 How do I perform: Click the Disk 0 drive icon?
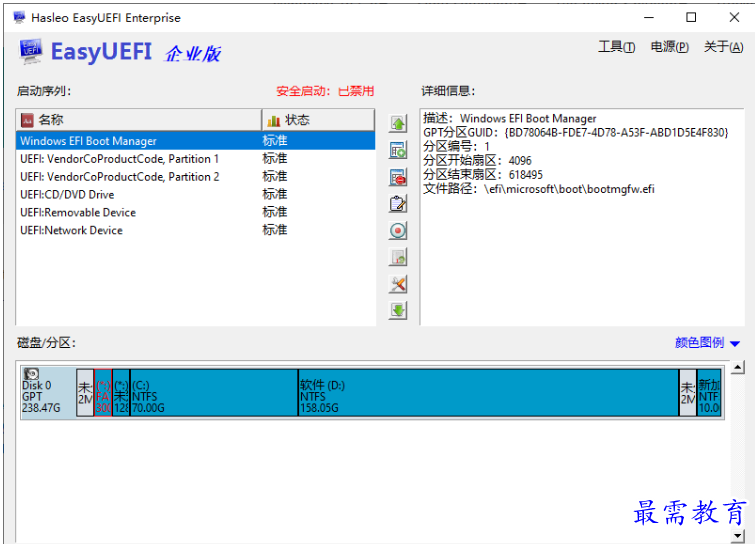click(31, 374)
